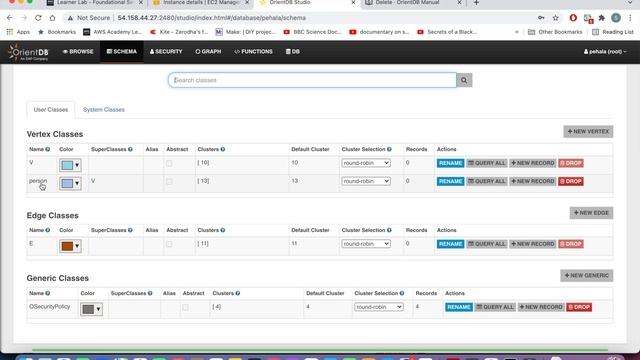This screenshot has width=640, height=360.
Task: Click NEW GENERIC button
Action: (x=587, y=276)
